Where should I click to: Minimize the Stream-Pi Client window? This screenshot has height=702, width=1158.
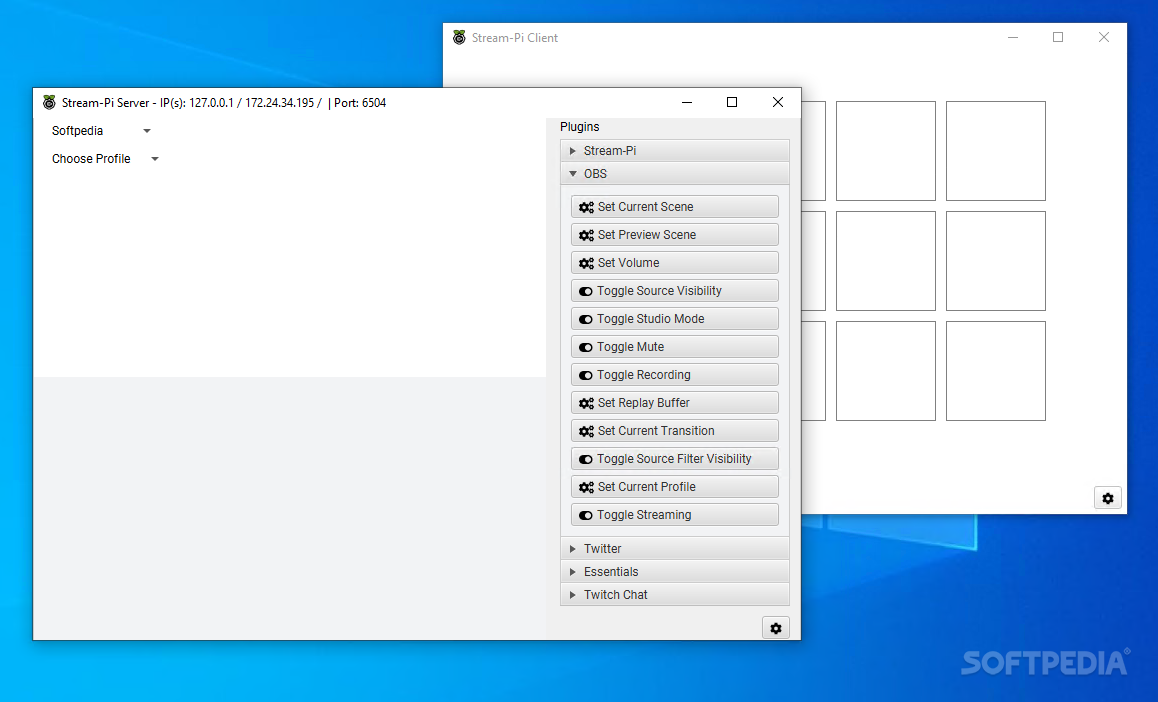(x=1013, y=37)
